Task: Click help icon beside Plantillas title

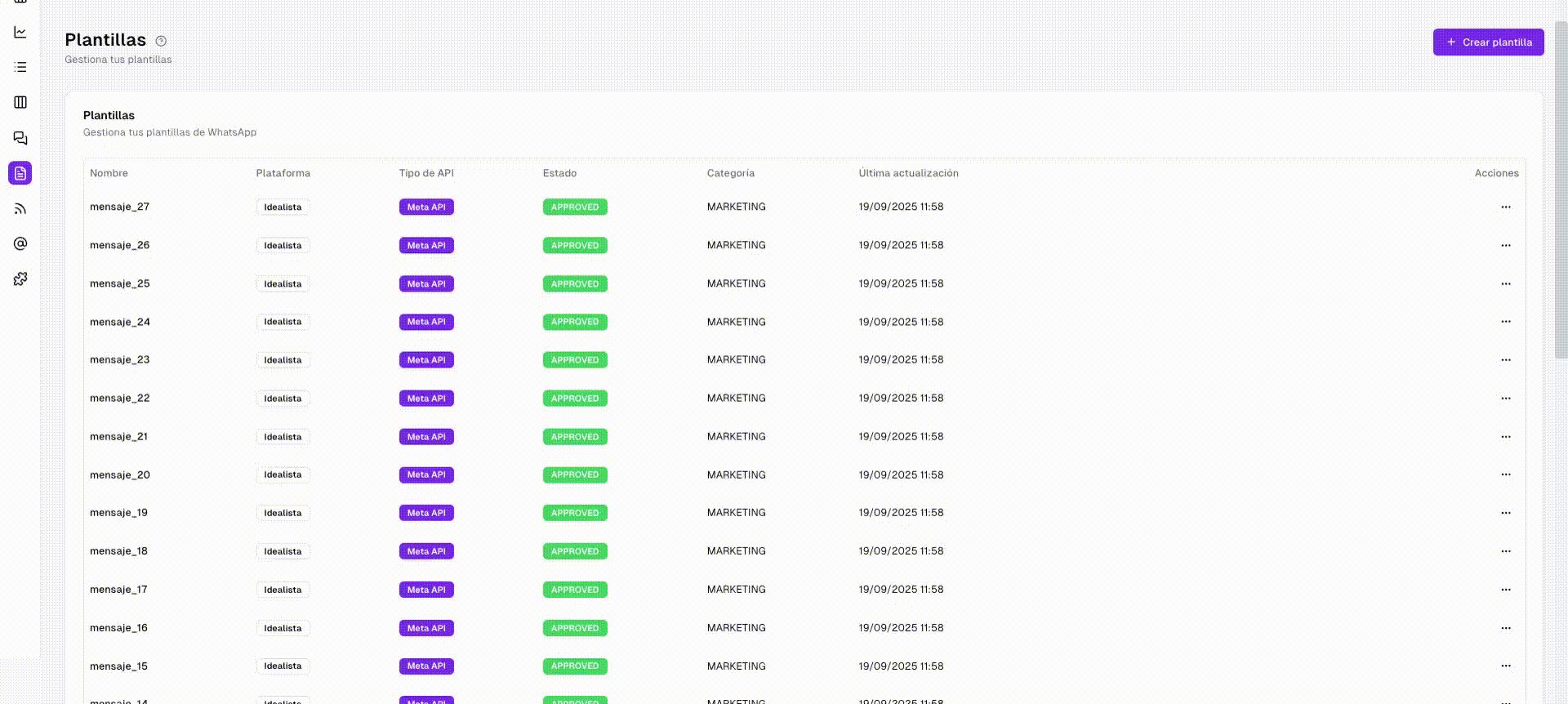Action: tap(161, 41)
